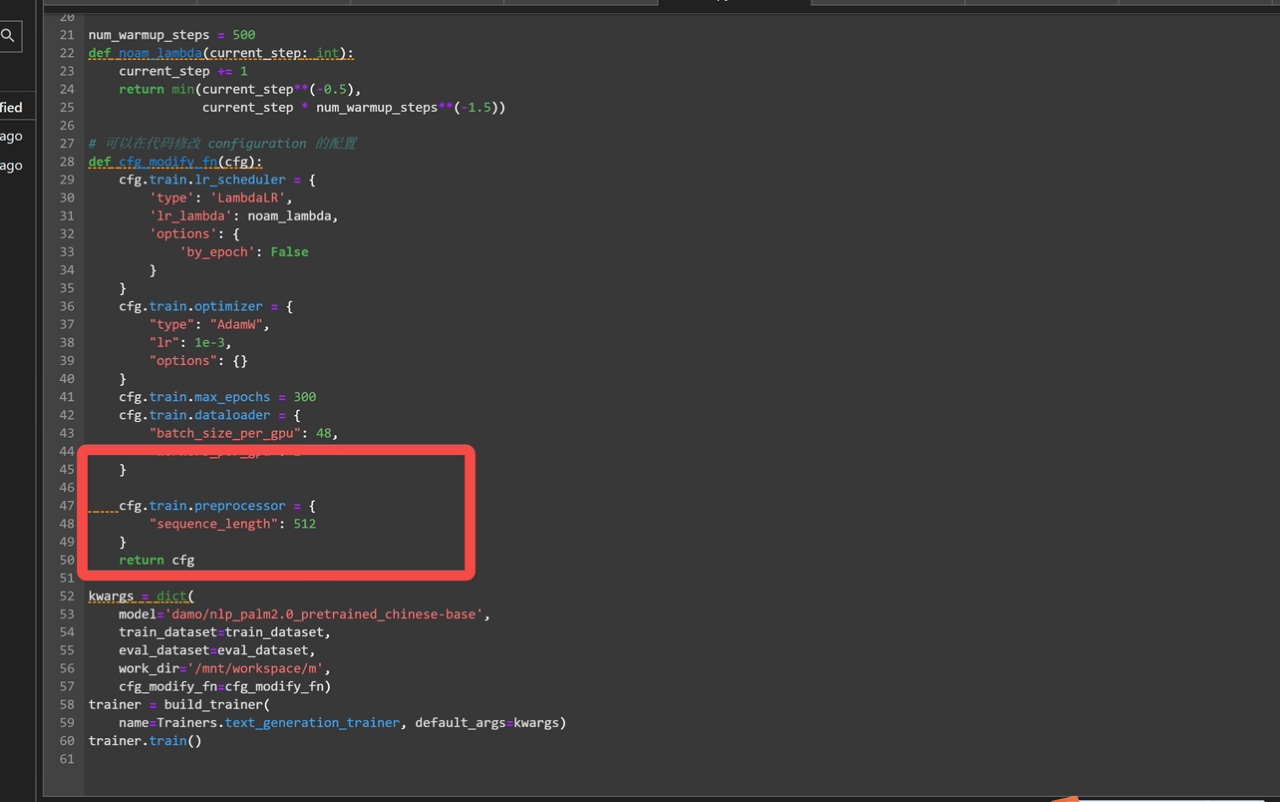Click the "sequence_length": 512 entry
1280x802 pixels.
tap(233, 524)
